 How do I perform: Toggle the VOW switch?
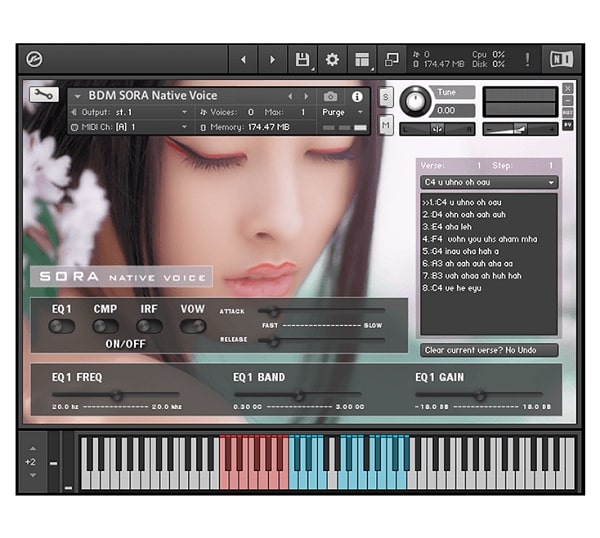pos(193,326)
